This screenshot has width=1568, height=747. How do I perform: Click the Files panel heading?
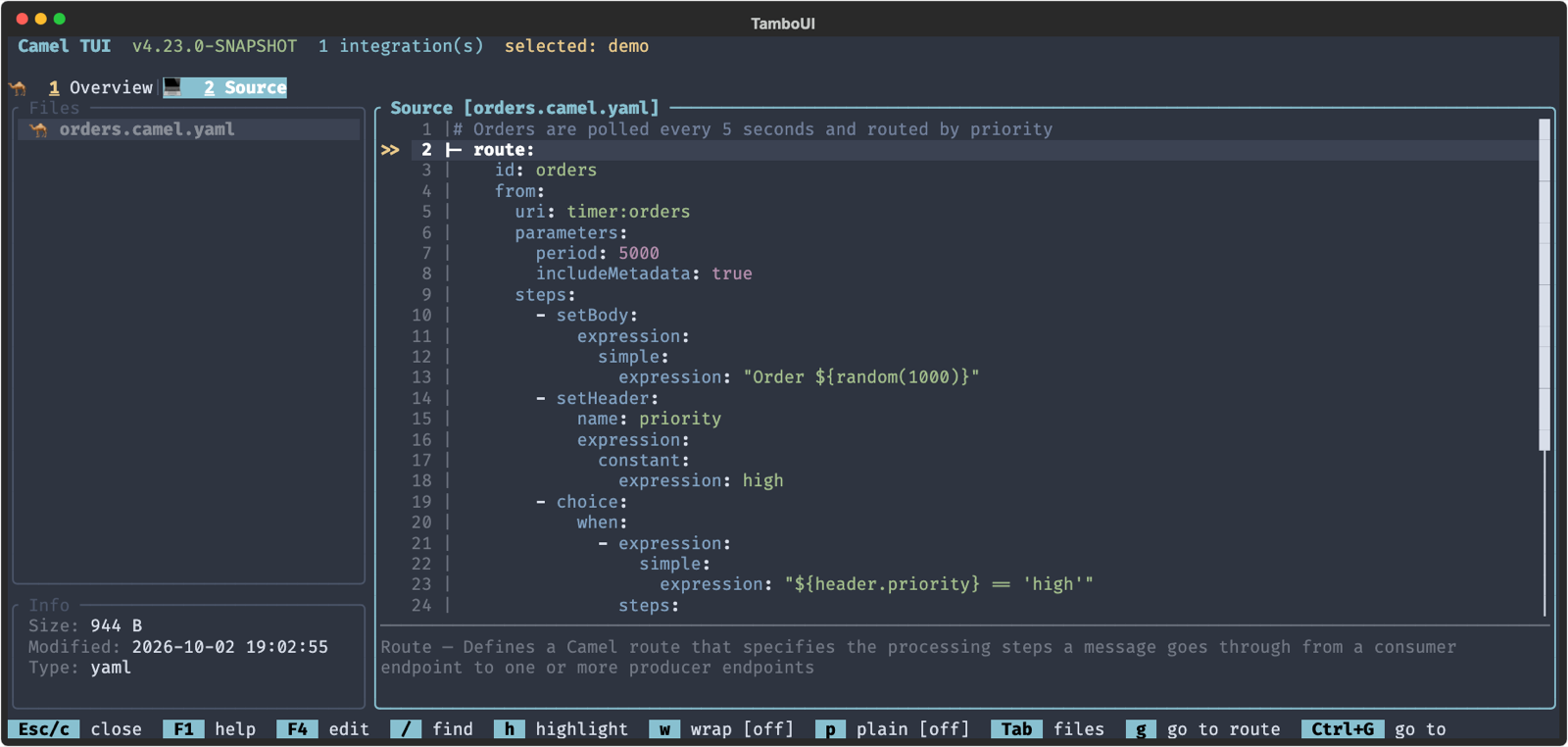(54, 108)
